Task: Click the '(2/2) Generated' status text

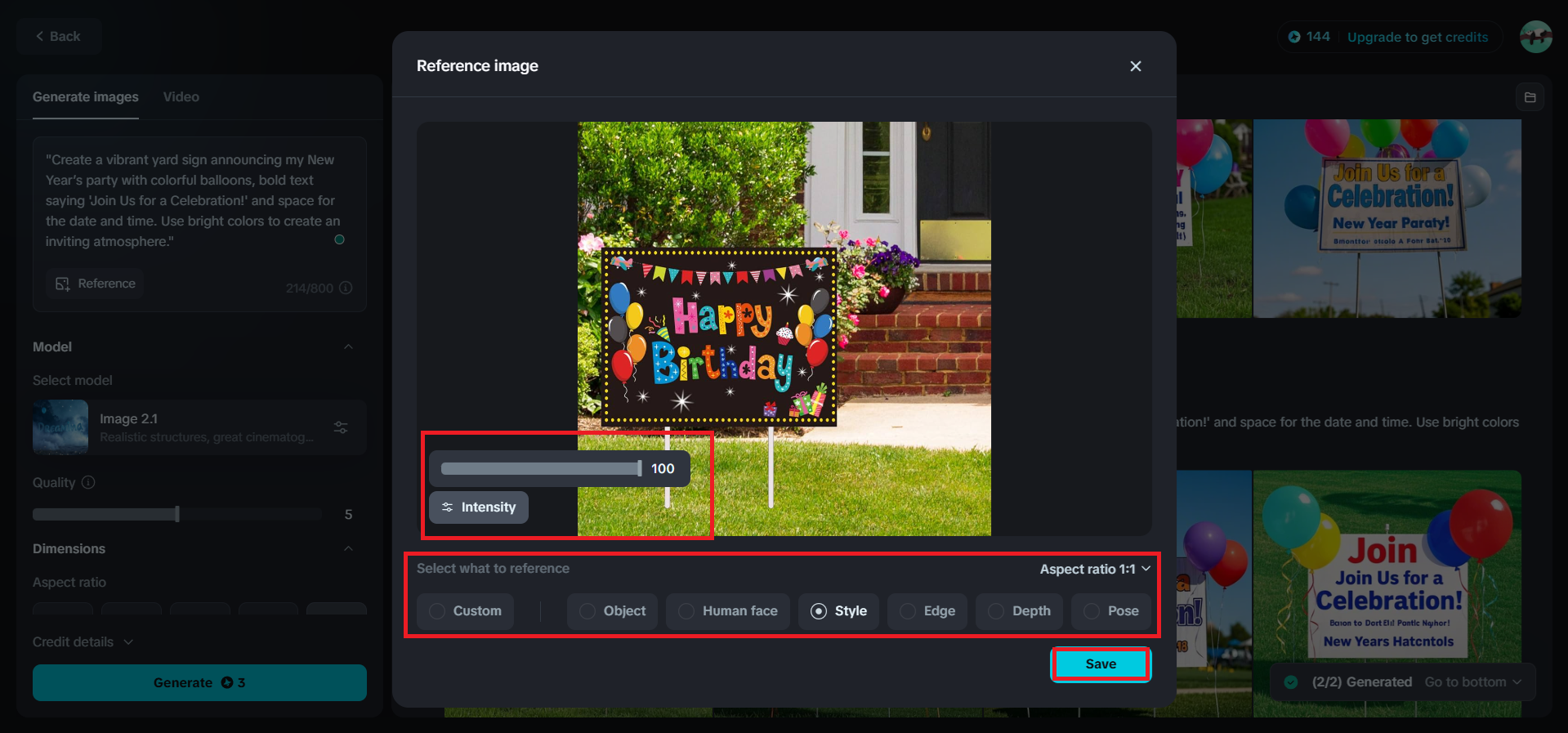Action: point(1361,682)
